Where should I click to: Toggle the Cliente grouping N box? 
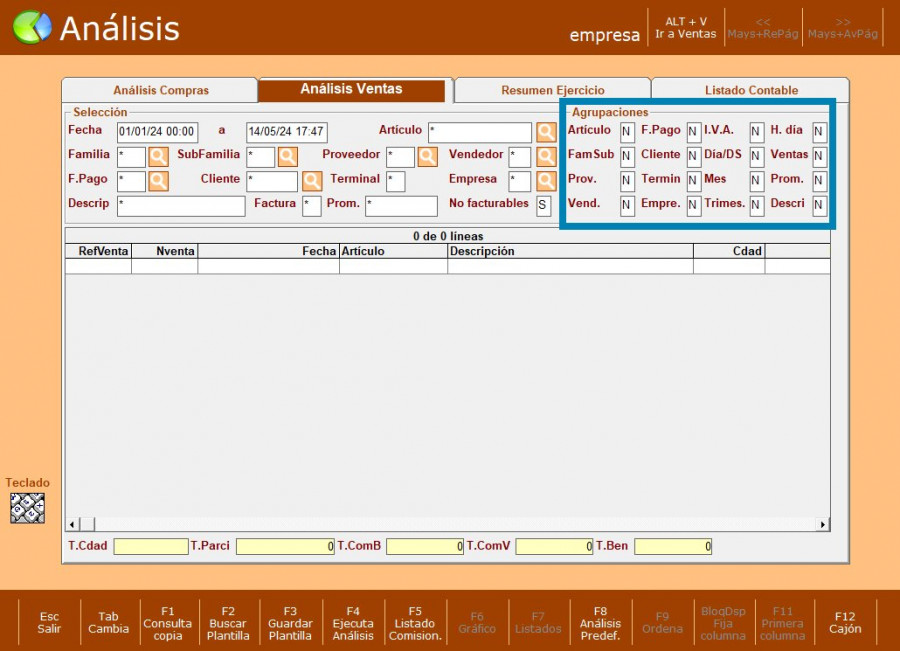pyautogui.click(x=693, y=157)
